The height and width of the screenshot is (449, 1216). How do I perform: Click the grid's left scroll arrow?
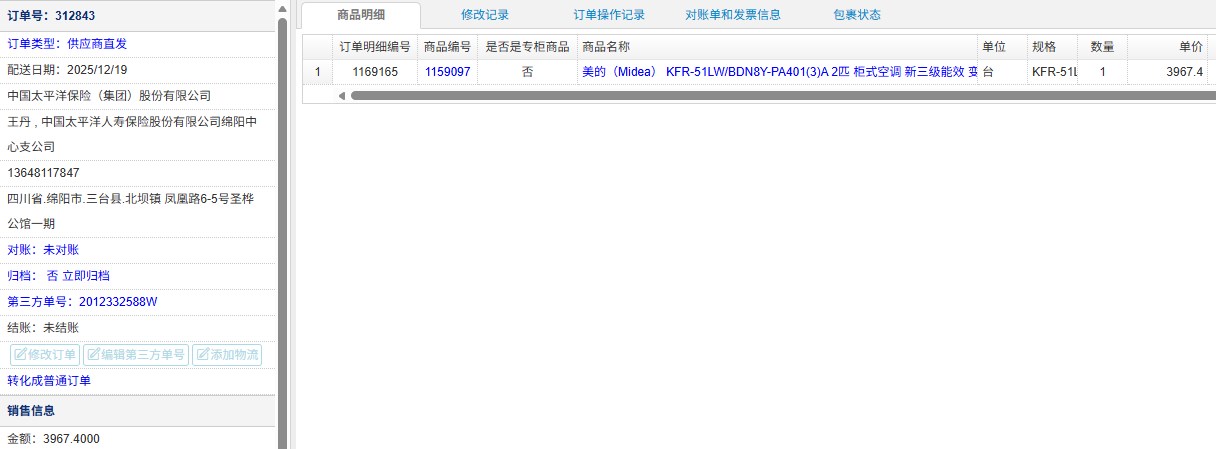click(x=341, y=95)
